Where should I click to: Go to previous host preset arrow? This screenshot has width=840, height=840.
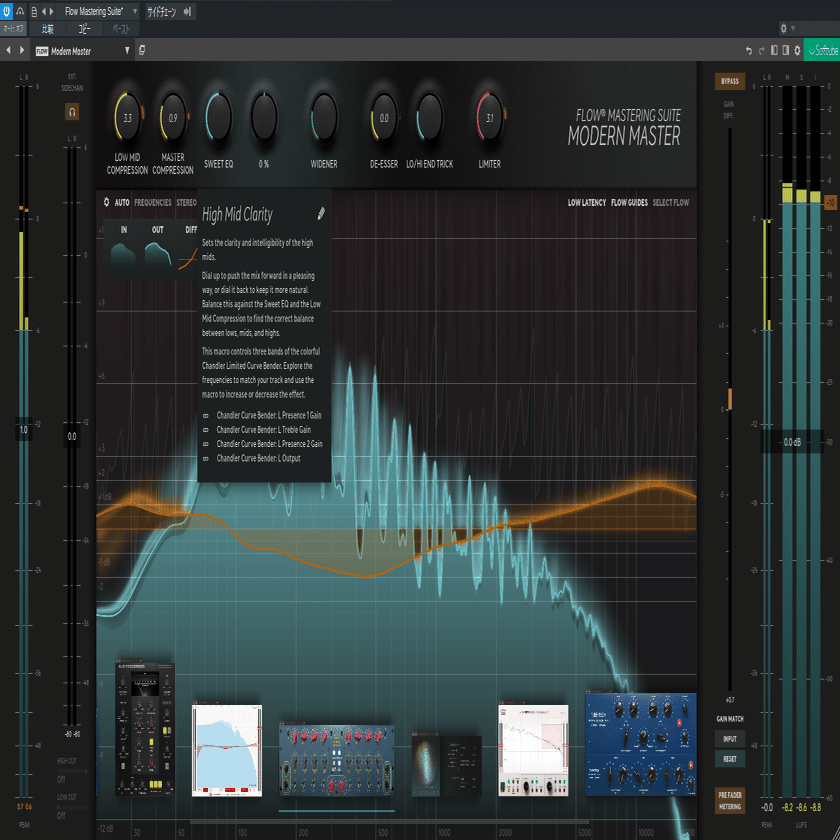(x=44, y=11)
